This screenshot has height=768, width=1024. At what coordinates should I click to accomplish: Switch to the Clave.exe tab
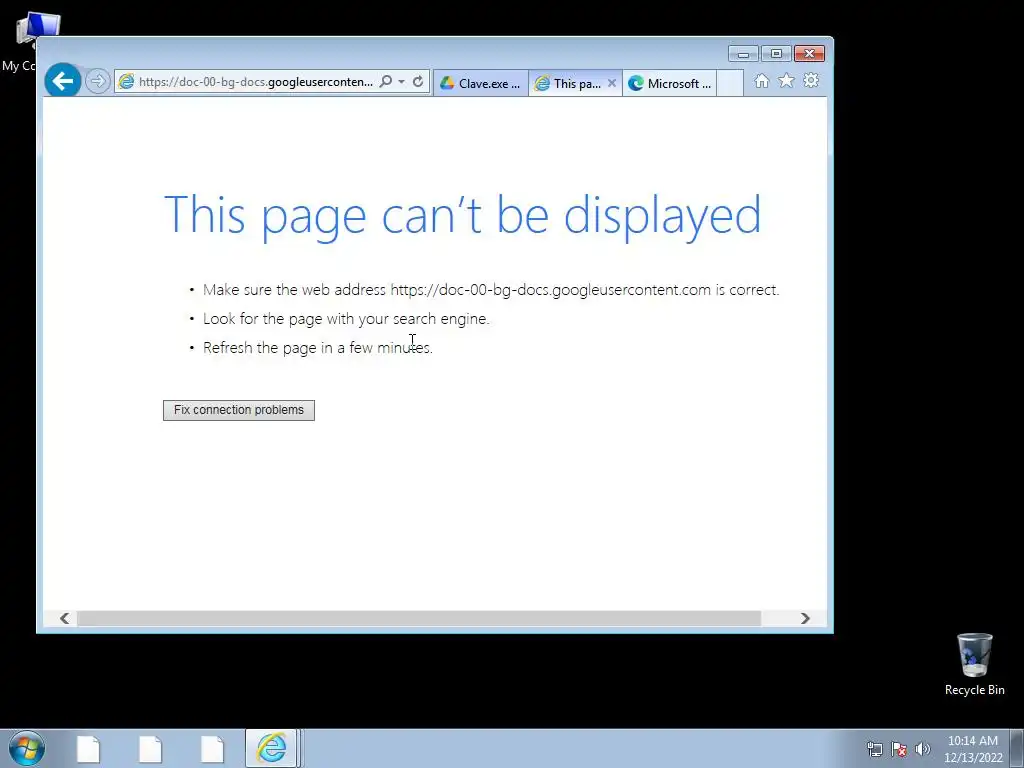pos(481,83)
